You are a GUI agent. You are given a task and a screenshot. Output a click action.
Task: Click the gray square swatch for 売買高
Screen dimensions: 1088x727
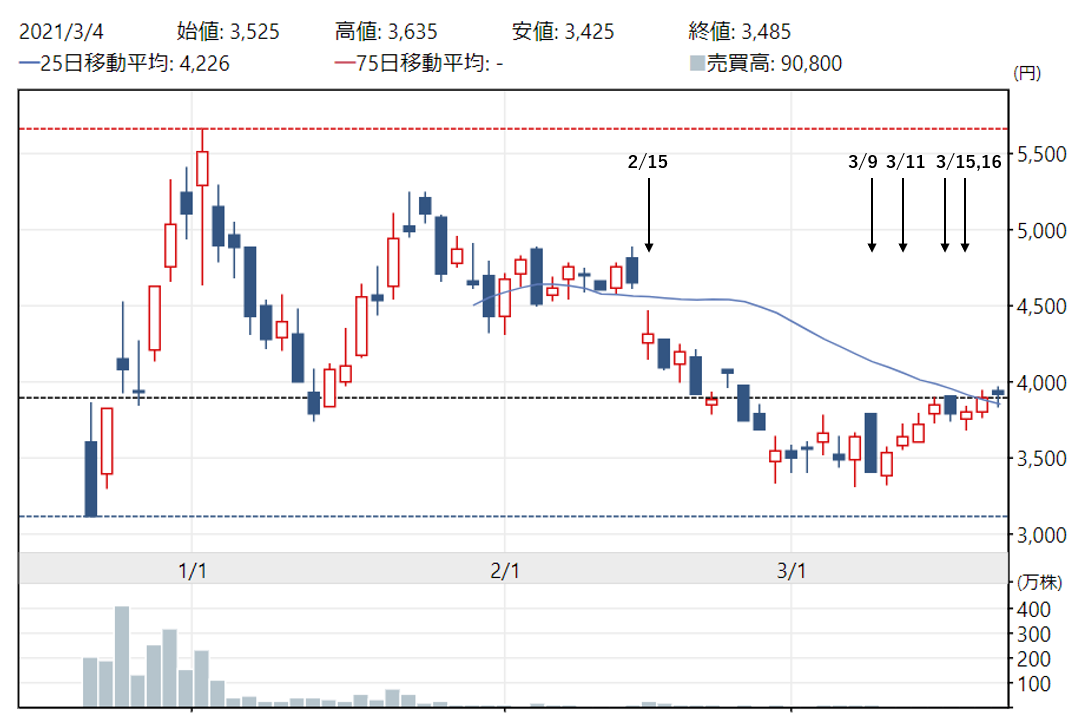click(697, 63)
